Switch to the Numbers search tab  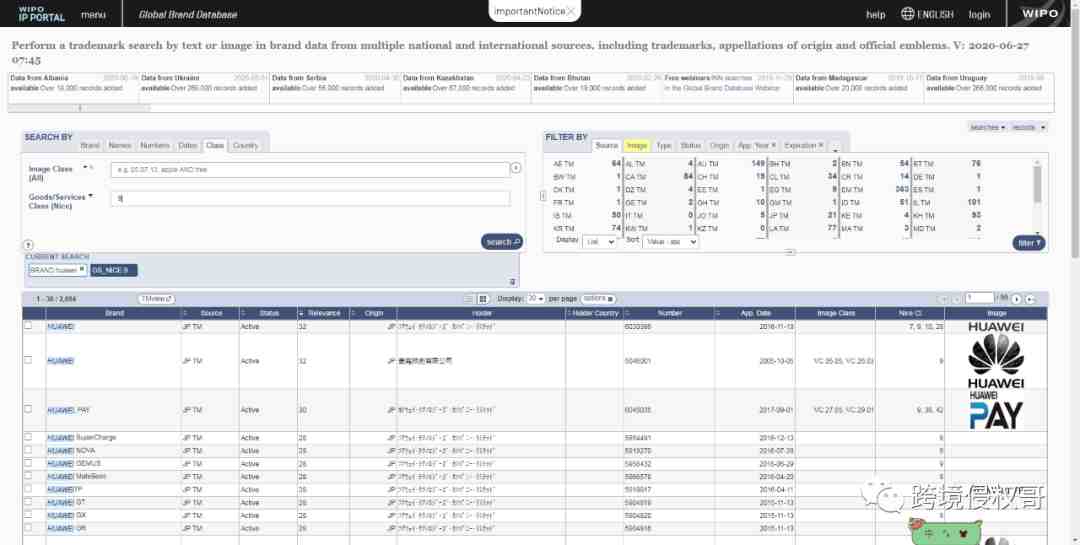154,145
